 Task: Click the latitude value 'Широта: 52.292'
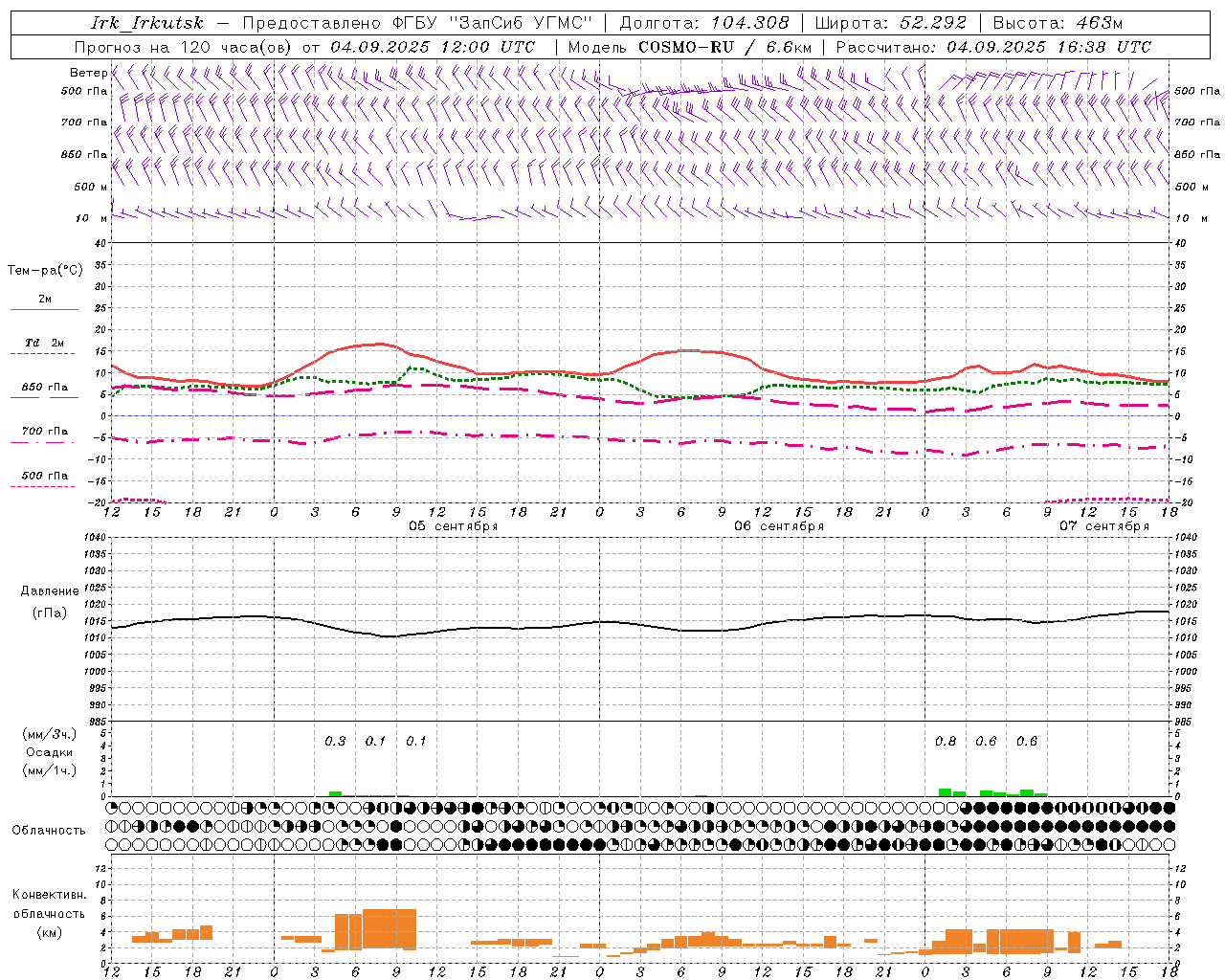click(x=891, y=23)
